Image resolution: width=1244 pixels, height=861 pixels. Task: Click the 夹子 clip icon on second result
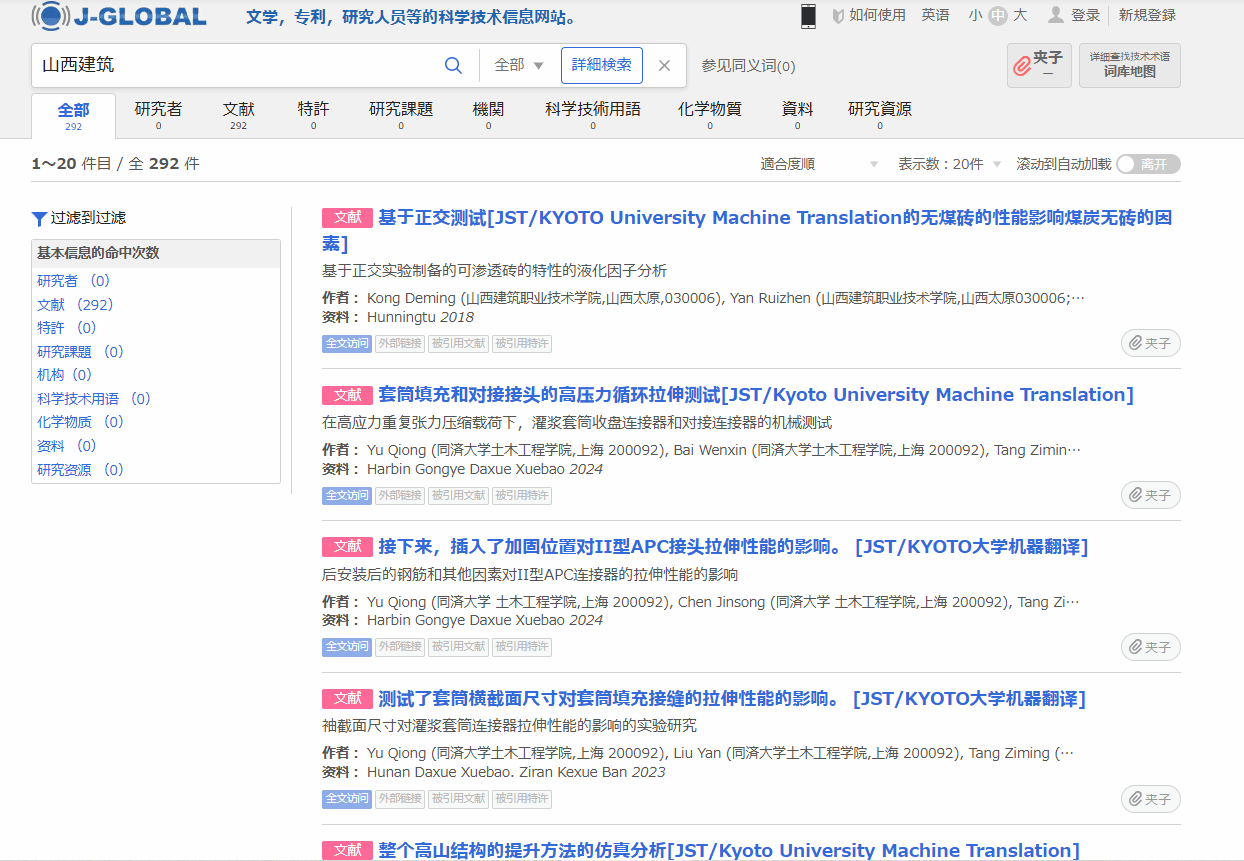coord(1150,495)
